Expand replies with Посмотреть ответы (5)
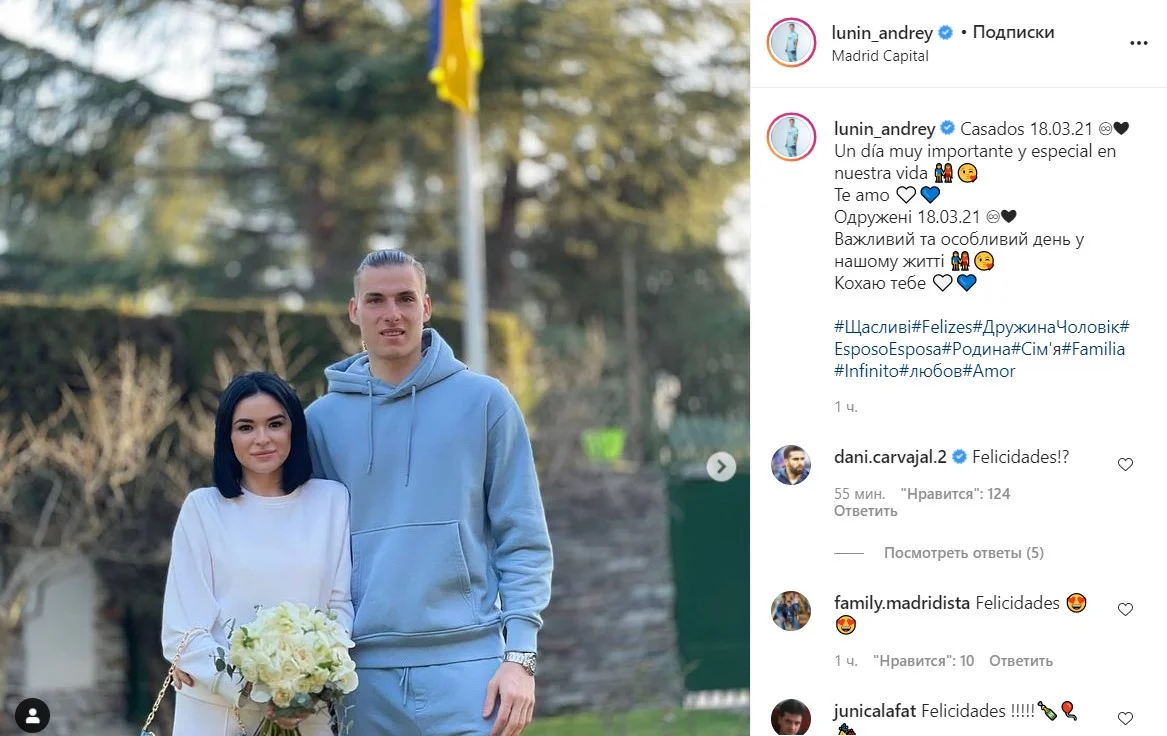The width and height of the screenshot is (1167, 736). (963, 553)
